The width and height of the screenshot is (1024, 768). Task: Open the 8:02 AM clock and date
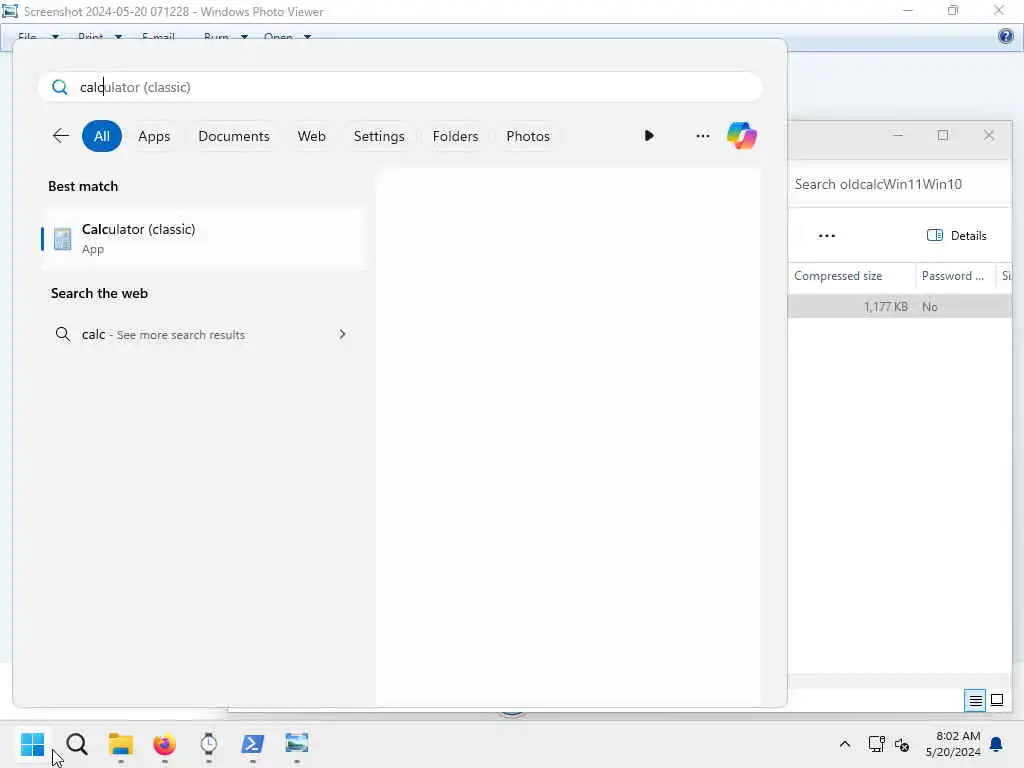953,744
